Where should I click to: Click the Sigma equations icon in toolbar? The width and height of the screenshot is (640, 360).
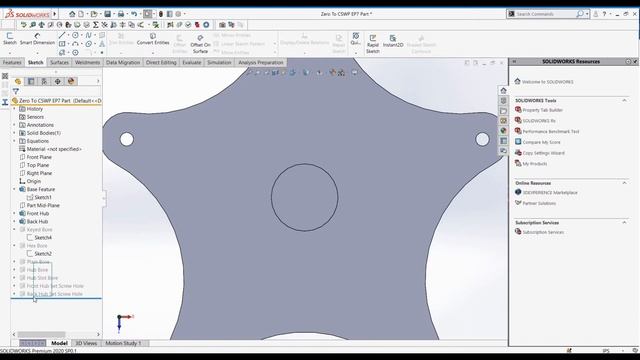tap(96, 25)
